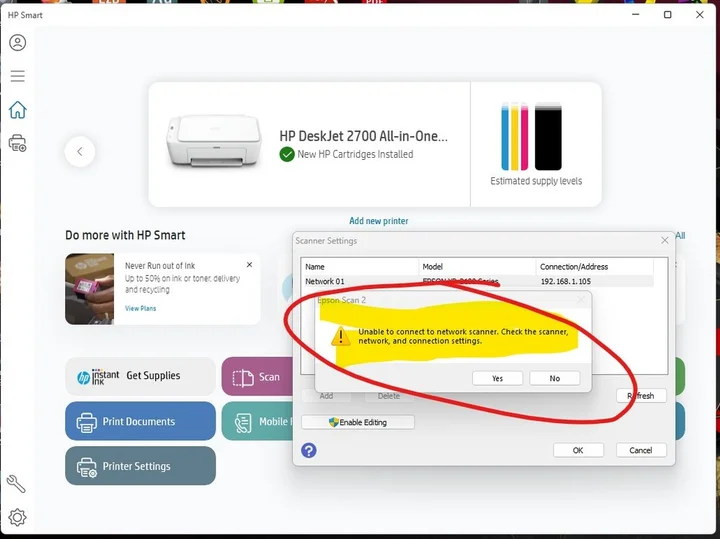This screenshot has height=539, width=720.
Task: Click the Get Supplies tile
Action: tap(140, 376)
